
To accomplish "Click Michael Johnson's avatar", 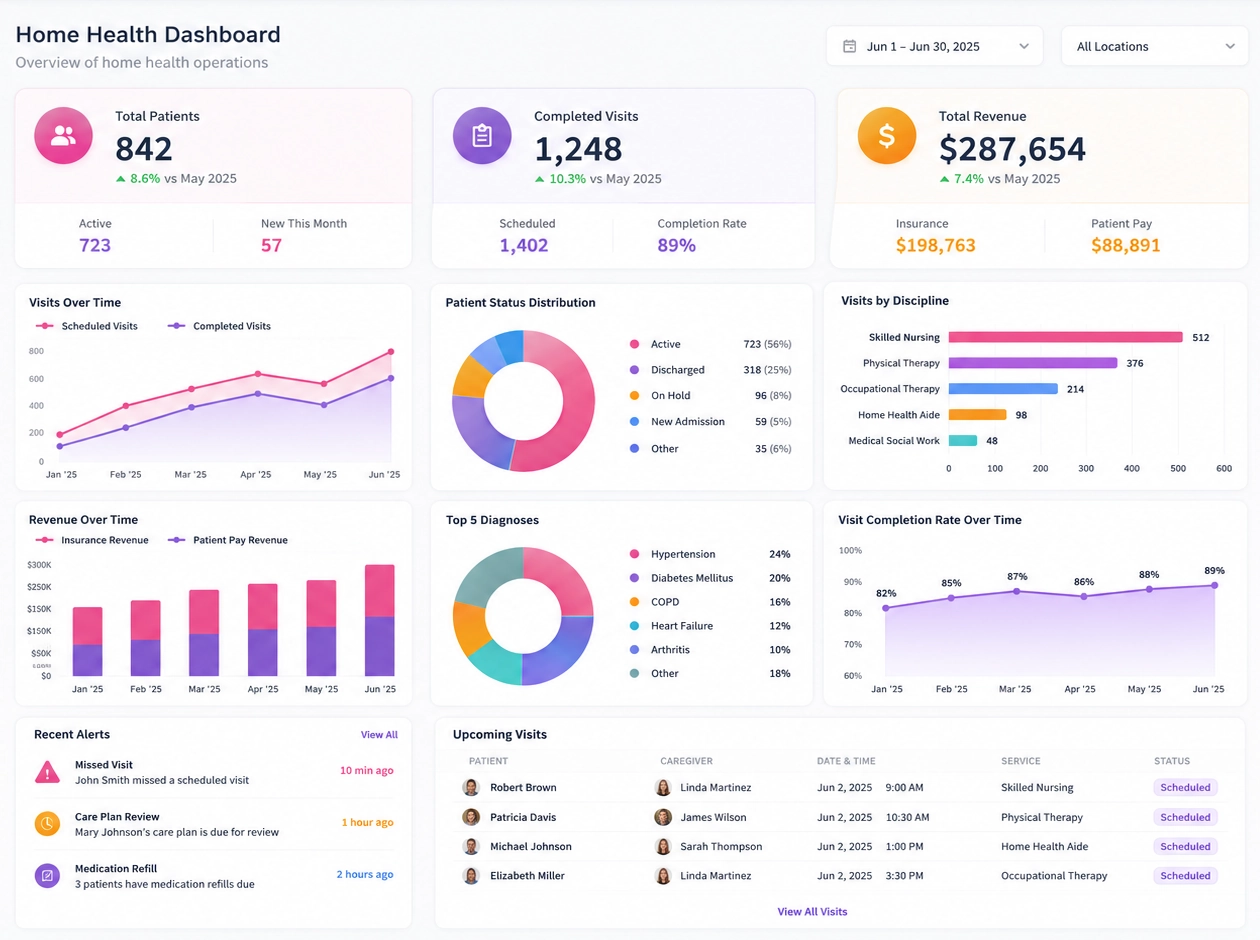I will click(x=471, y=846).
